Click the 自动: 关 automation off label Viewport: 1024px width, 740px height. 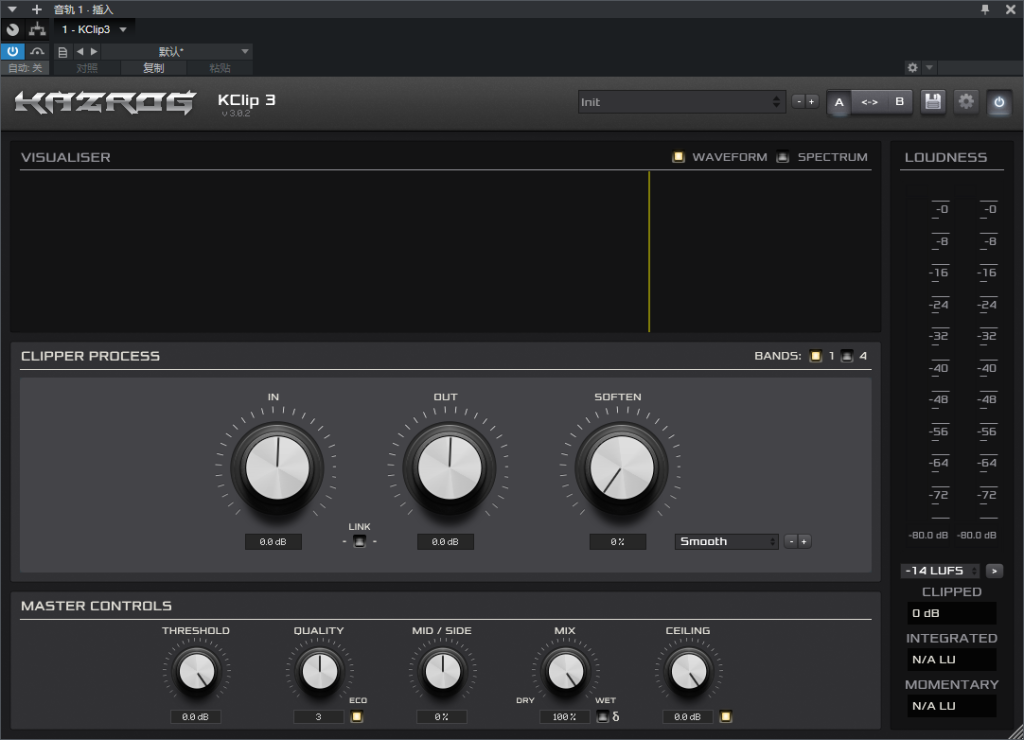tap(25, 68)
